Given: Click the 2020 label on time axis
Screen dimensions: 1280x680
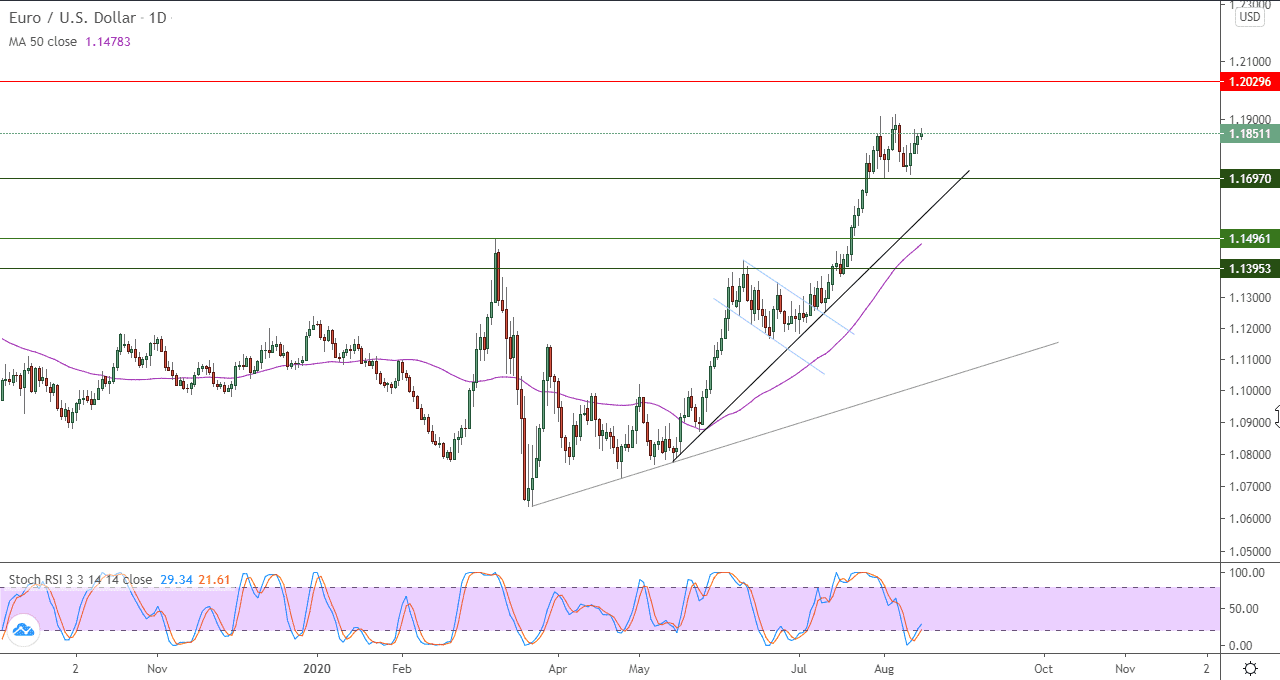Looking at the screenshot, I should 316,668.
